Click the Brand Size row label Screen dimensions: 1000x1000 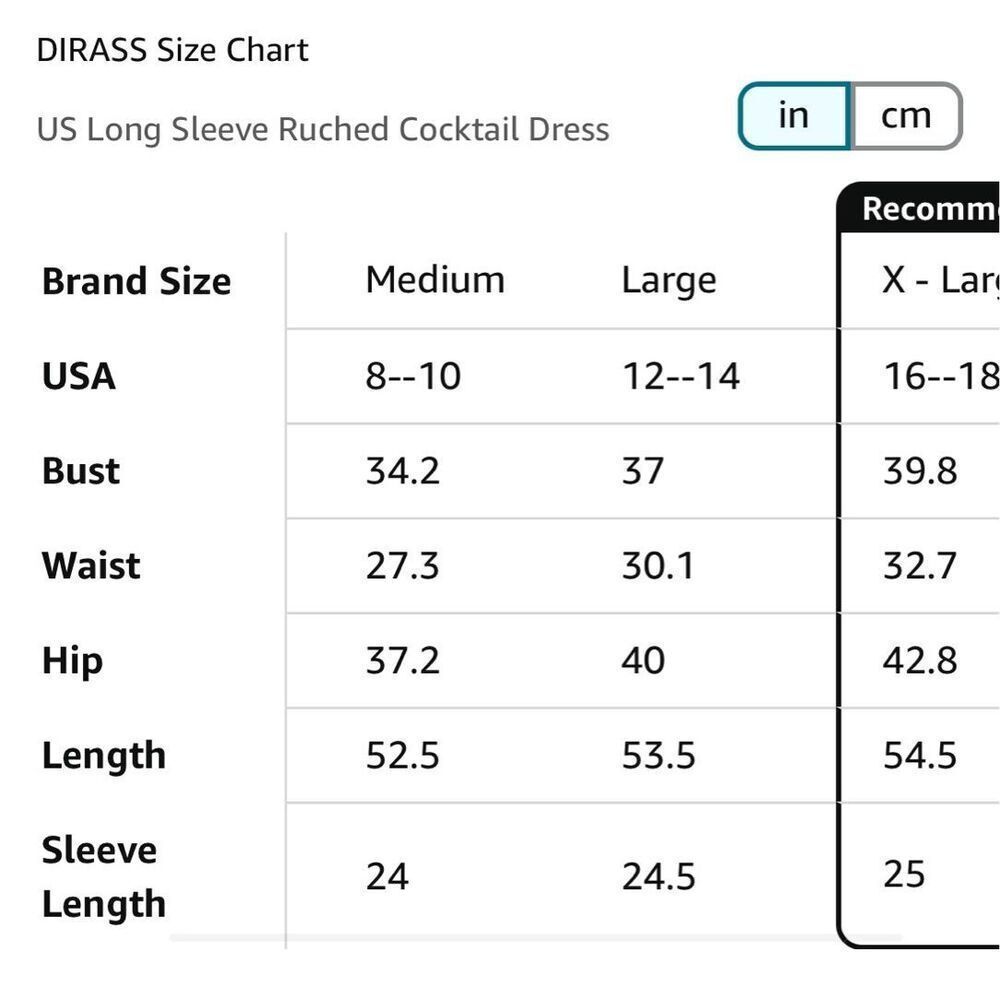[x=136, y=282]
